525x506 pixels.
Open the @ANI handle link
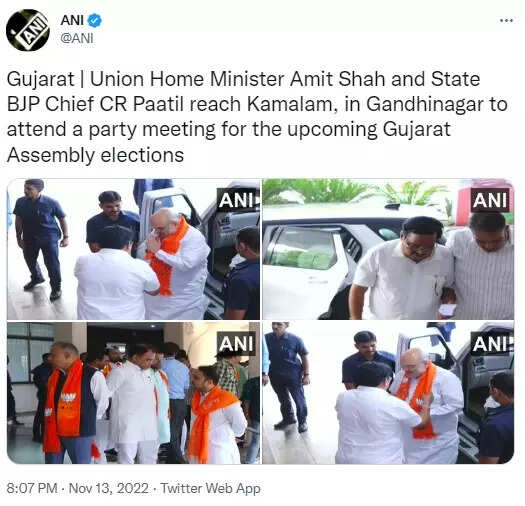coord(77,39)
